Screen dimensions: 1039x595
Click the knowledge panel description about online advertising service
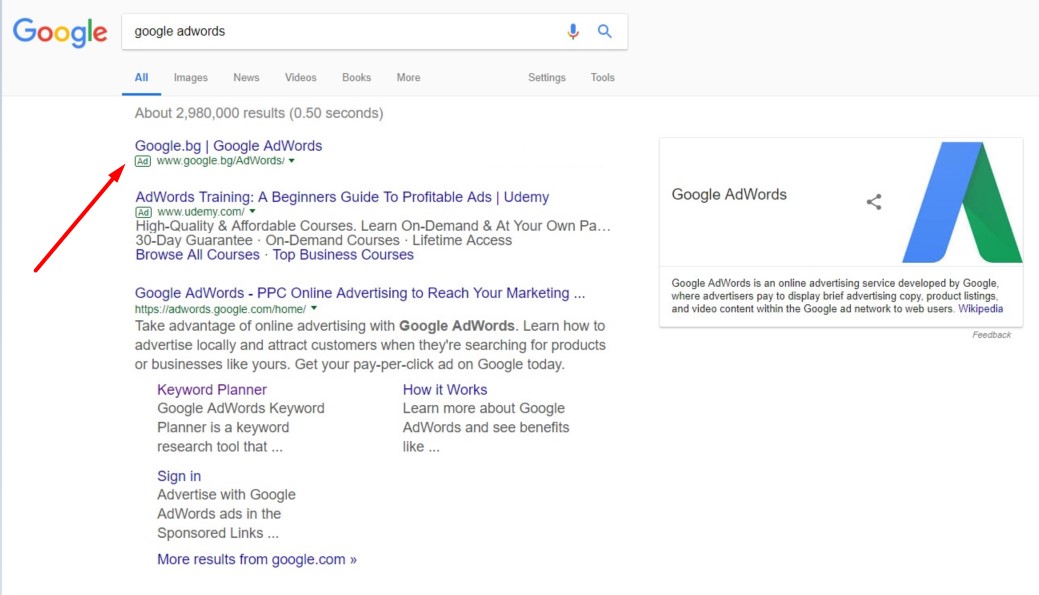click(837, 296)
